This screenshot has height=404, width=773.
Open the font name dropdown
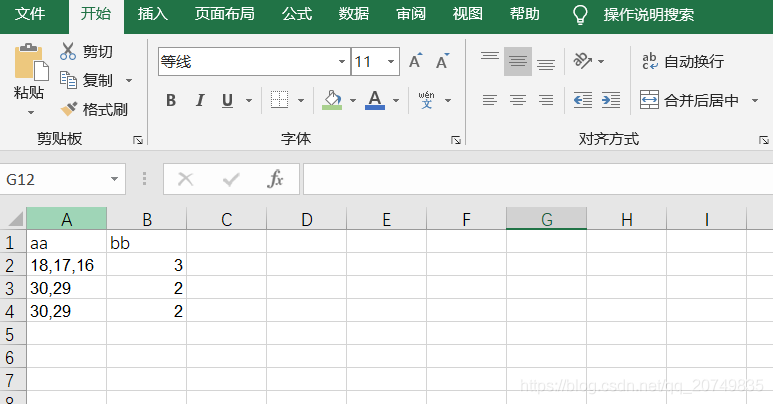point(342,61)
